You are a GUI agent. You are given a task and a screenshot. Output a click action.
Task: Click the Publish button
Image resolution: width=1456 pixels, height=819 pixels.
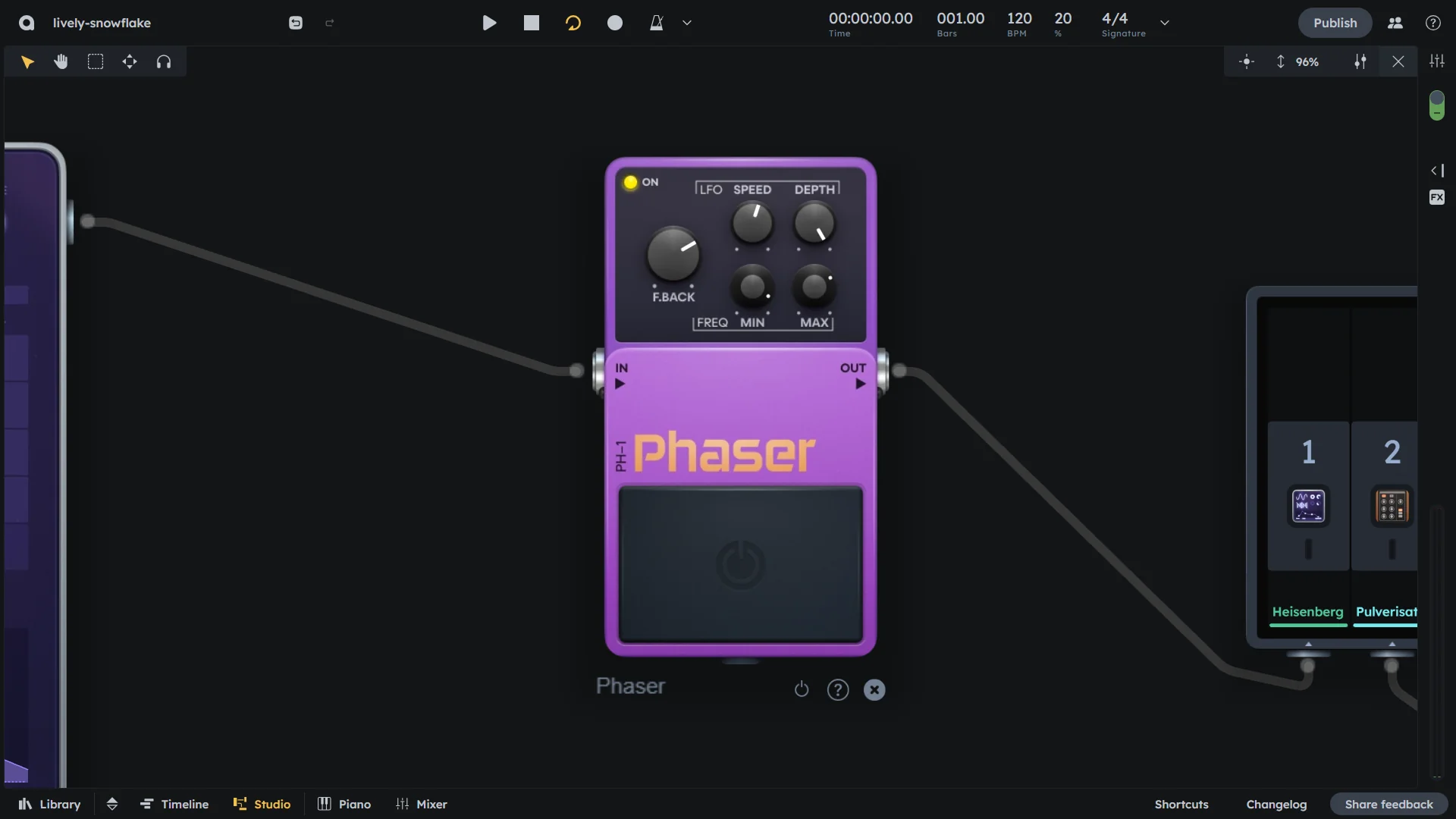[x=1335, y=23]
